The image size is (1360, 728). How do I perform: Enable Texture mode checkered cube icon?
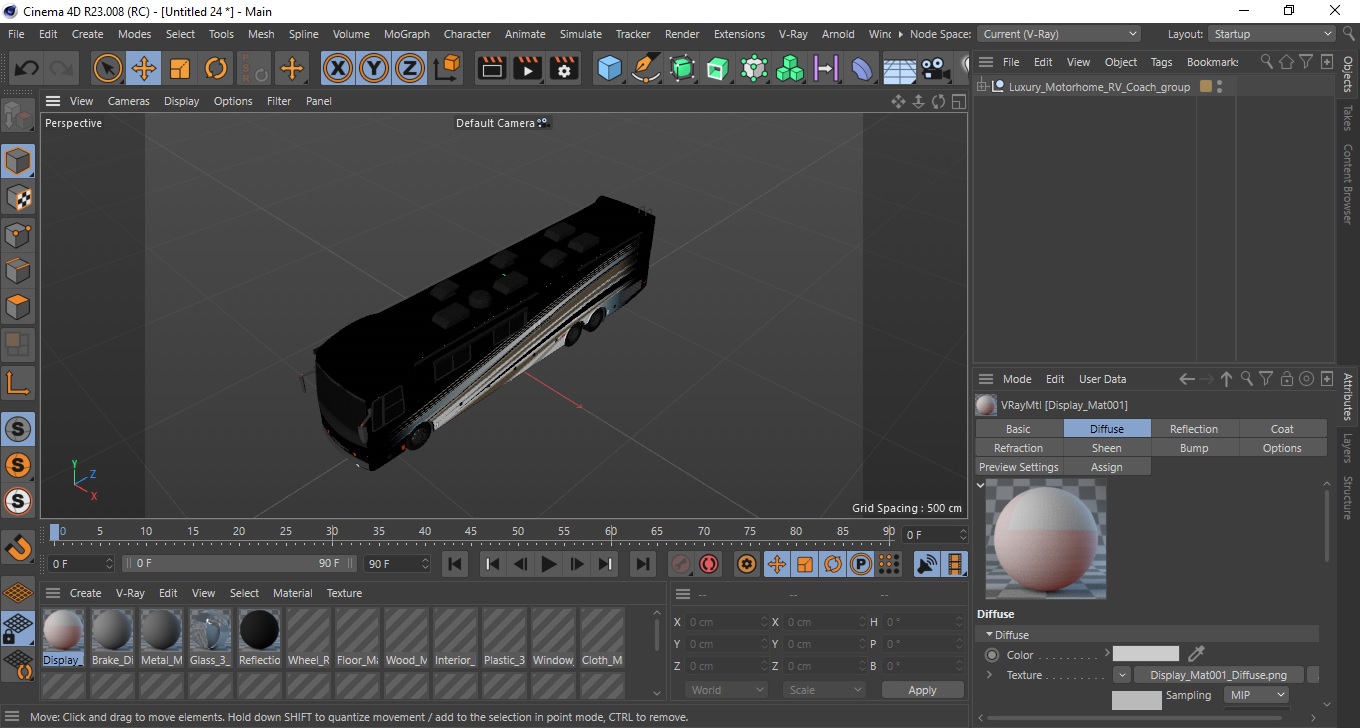(x=18, y=198)
